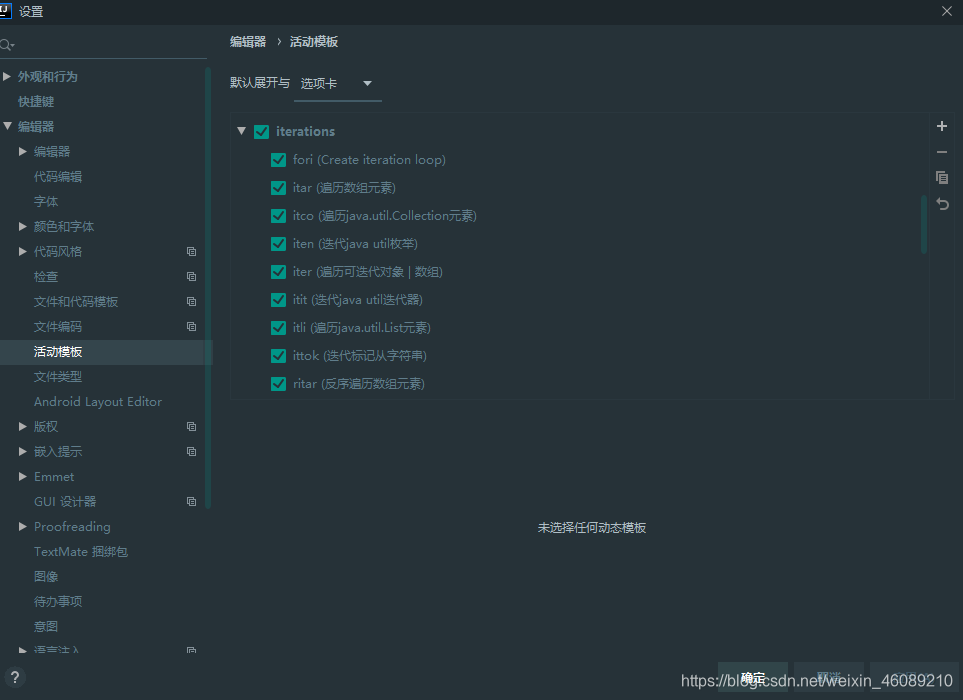963x700 pixels.
Task: Open the 快捷键 settings page
Action: coord(36,102)
